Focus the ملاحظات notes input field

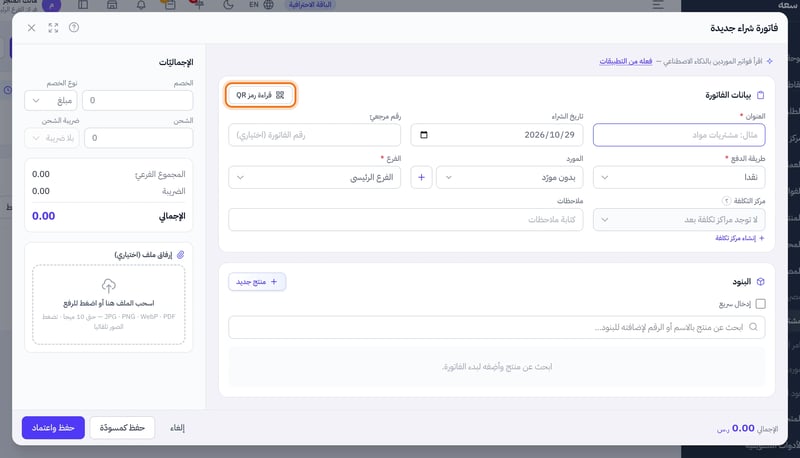pos(406,220)
